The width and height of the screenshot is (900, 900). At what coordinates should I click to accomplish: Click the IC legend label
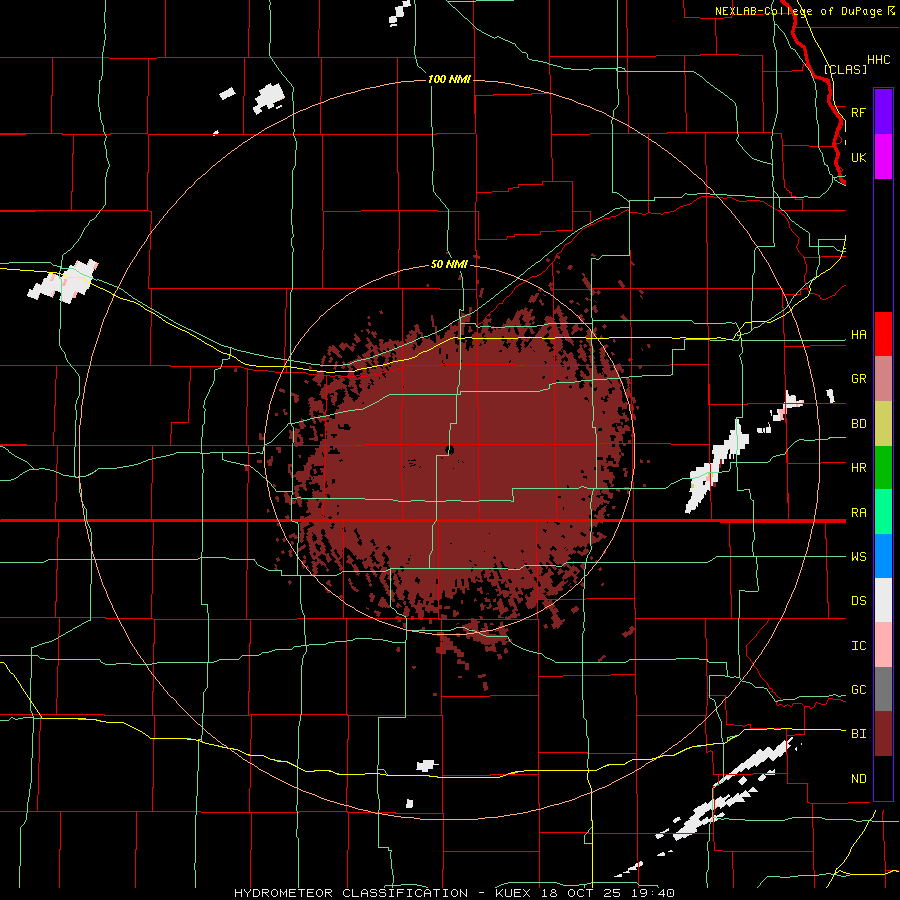coord(858,646)
